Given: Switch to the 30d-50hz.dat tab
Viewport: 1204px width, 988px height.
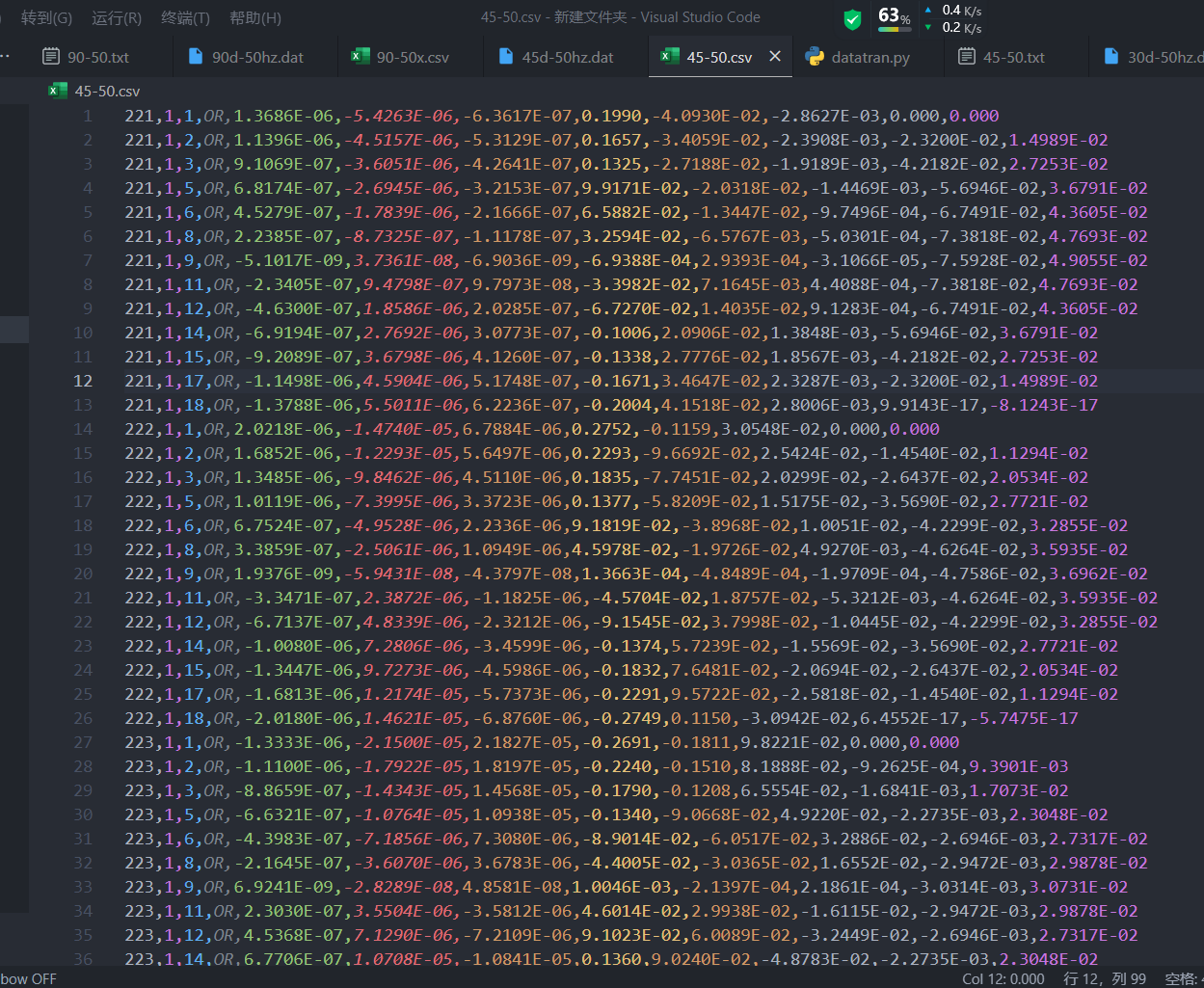Looking at the screenshot, I should [x=1164, y=57].
